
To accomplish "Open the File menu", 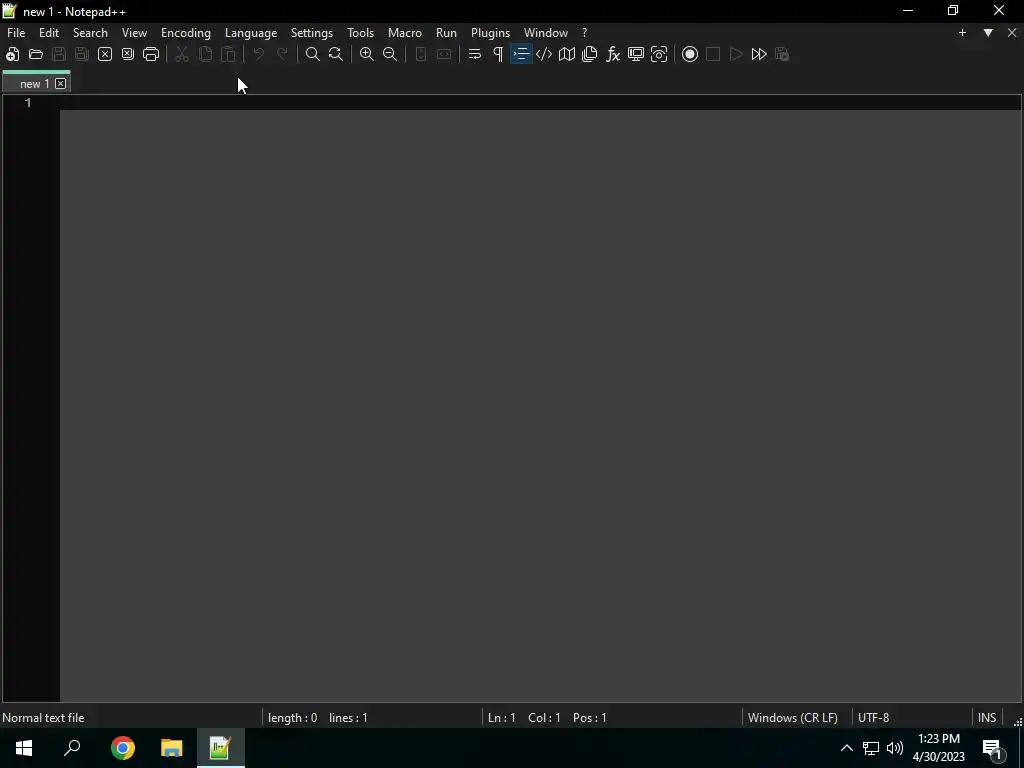I will coord(16,33).
